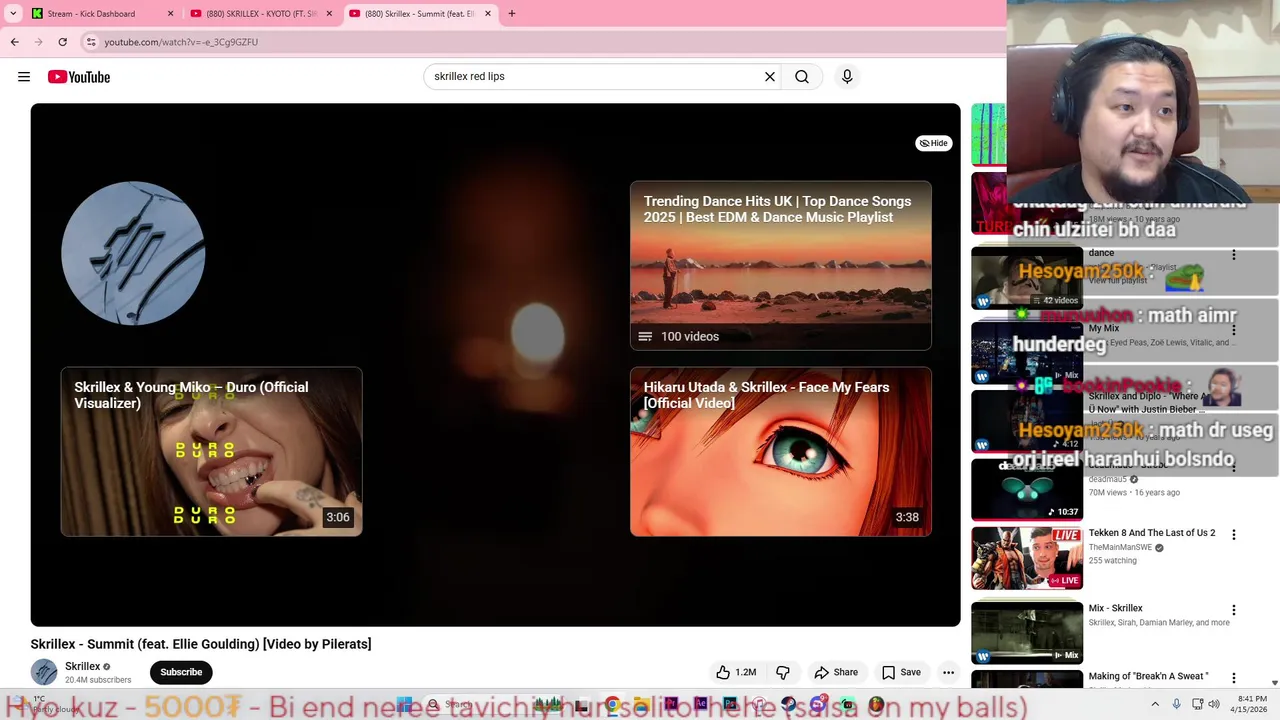Click the browser back arrow
Image resolution: width=1280 pixels, height=720 pixels.
click(14, 42)
